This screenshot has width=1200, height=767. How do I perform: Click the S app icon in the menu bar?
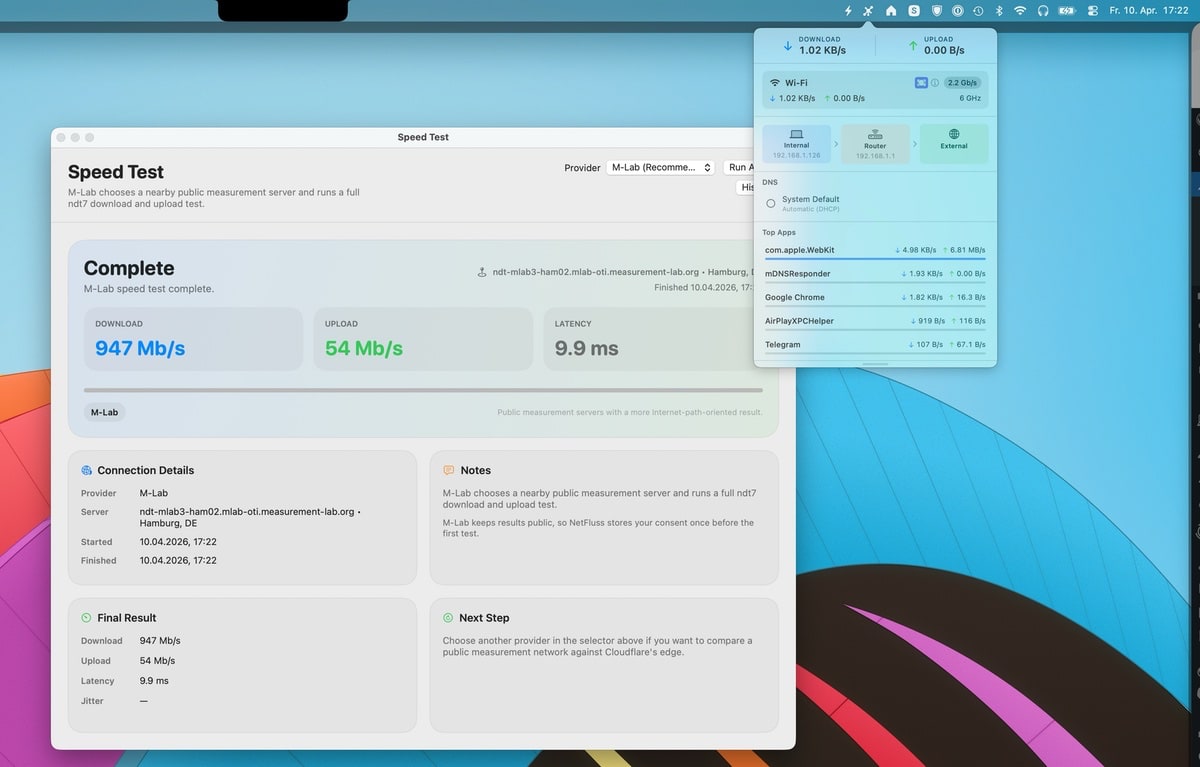coord(914,10)
